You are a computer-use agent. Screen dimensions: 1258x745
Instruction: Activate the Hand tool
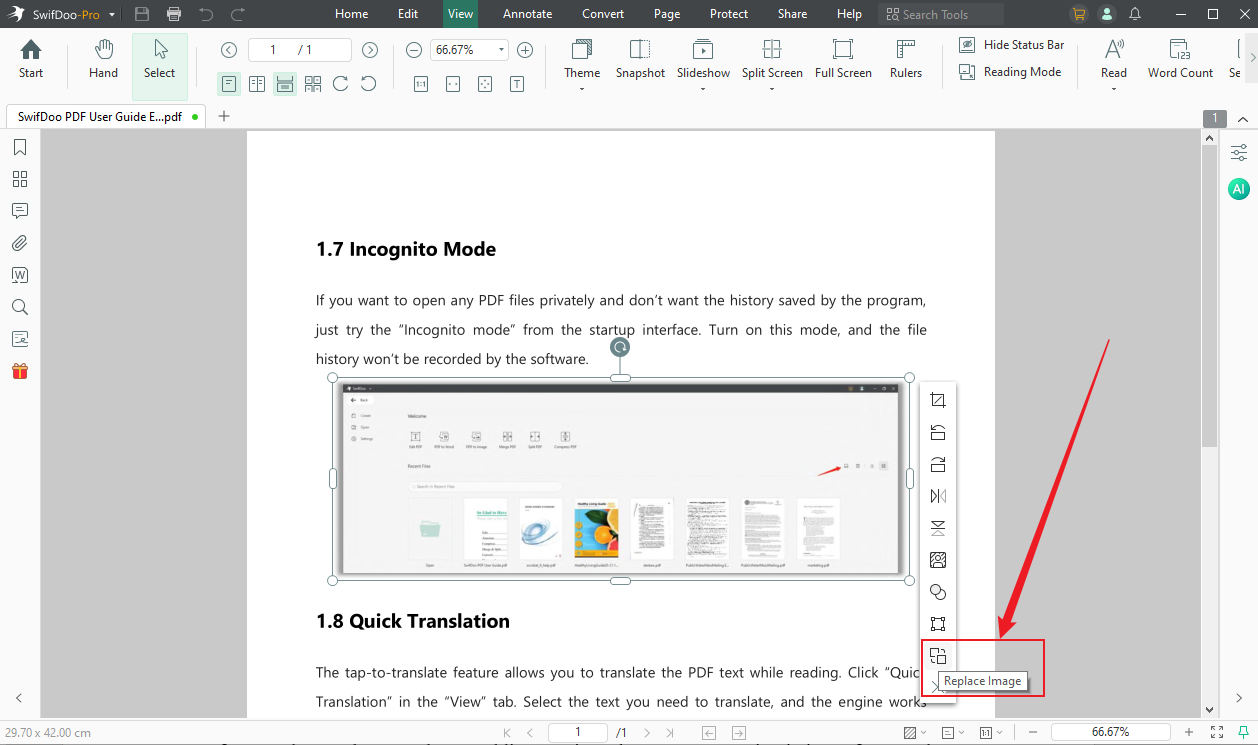click(x=103, y=60)
